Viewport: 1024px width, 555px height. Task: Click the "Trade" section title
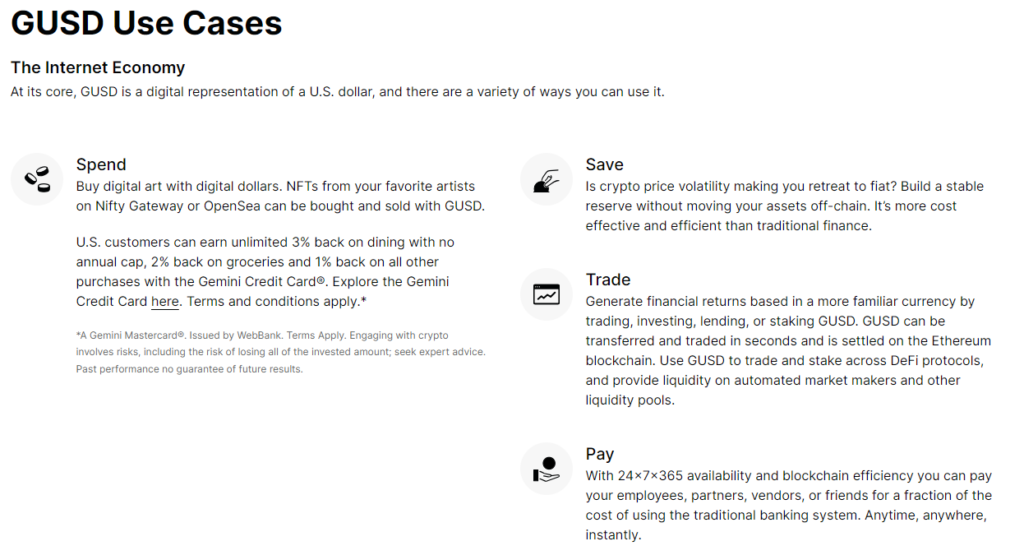click(608, 280)
